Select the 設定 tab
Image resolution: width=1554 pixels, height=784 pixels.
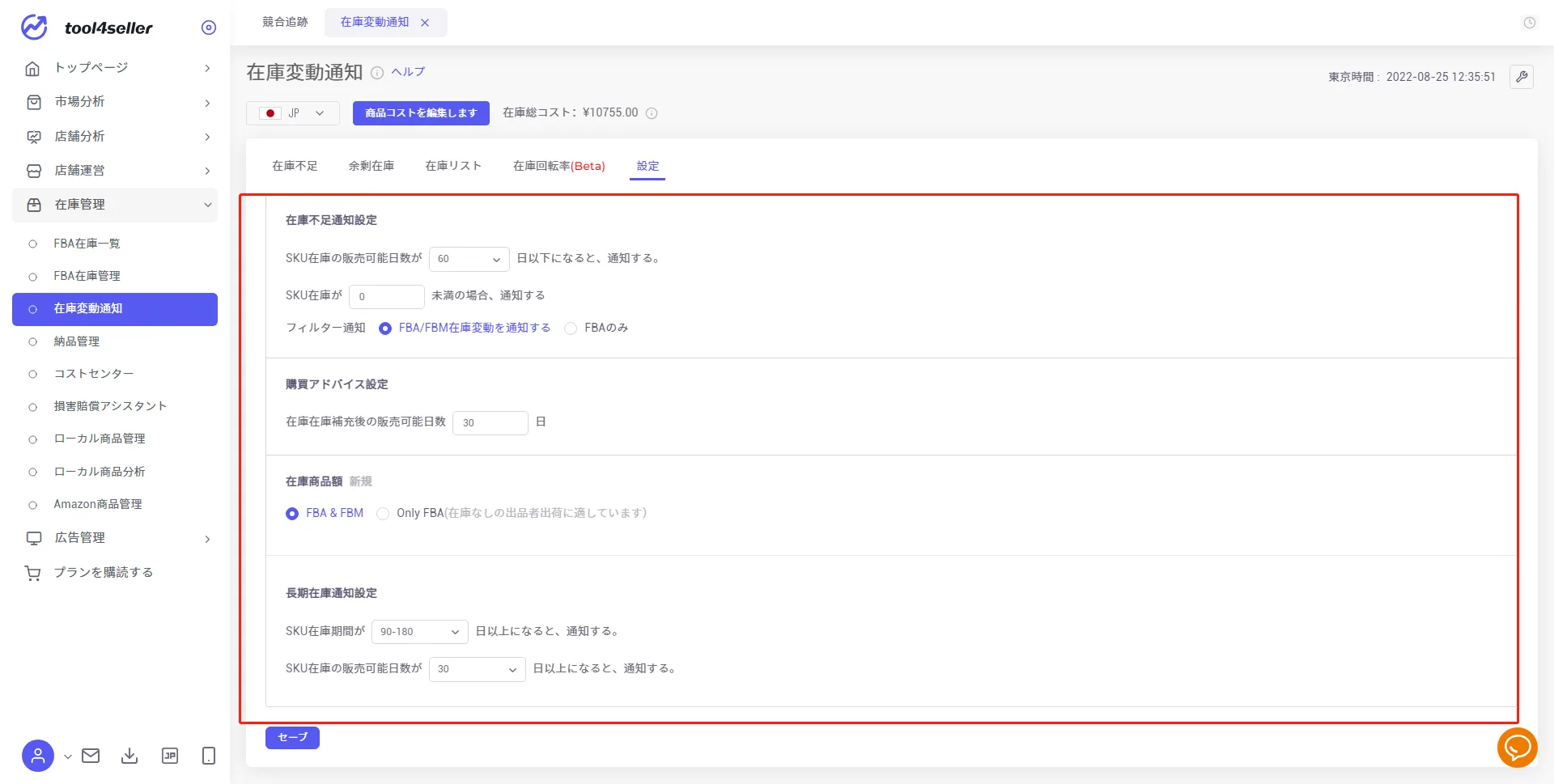coord(647,166)
